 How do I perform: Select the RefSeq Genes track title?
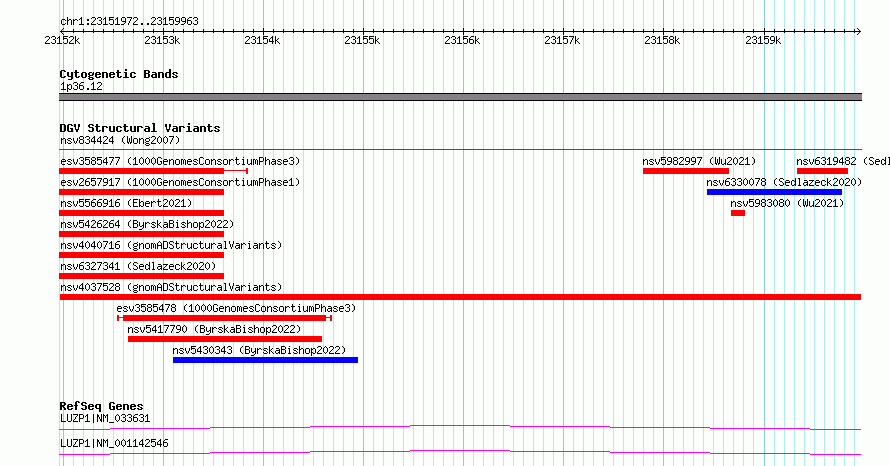click(101, 406)
